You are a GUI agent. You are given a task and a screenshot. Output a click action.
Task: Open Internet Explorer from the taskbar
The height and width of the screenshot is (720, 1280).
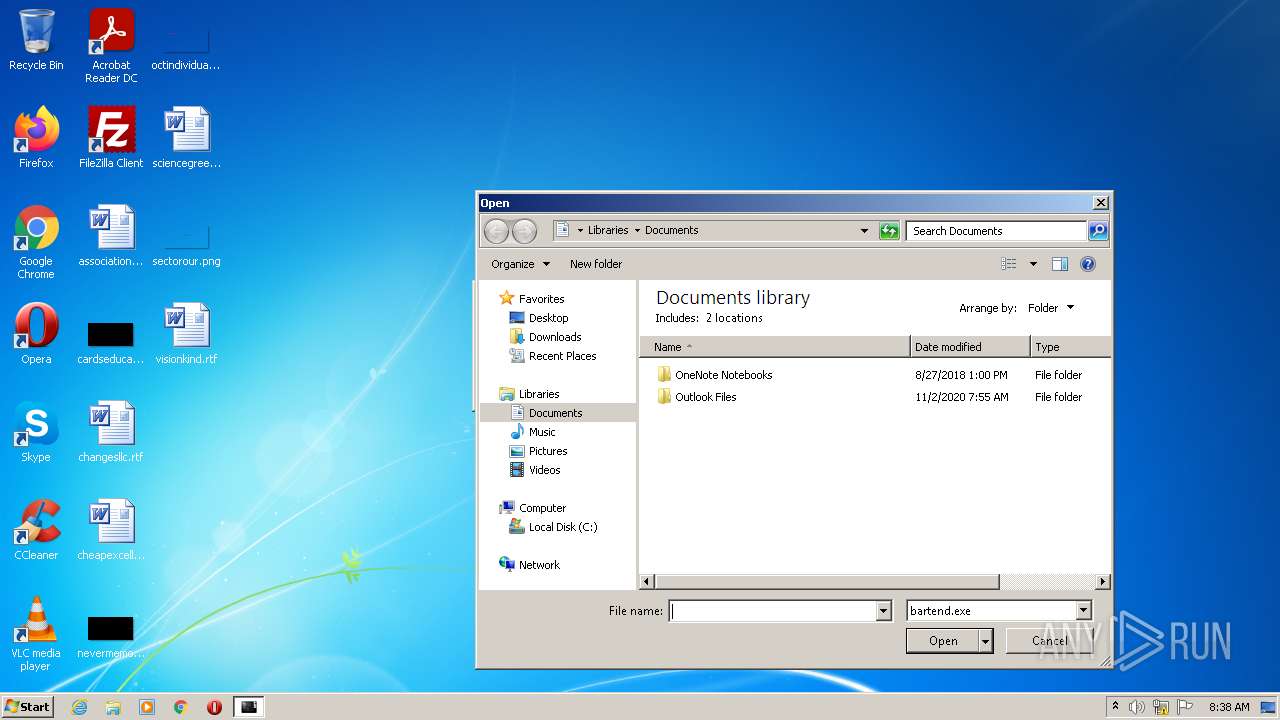click(79, 707)
